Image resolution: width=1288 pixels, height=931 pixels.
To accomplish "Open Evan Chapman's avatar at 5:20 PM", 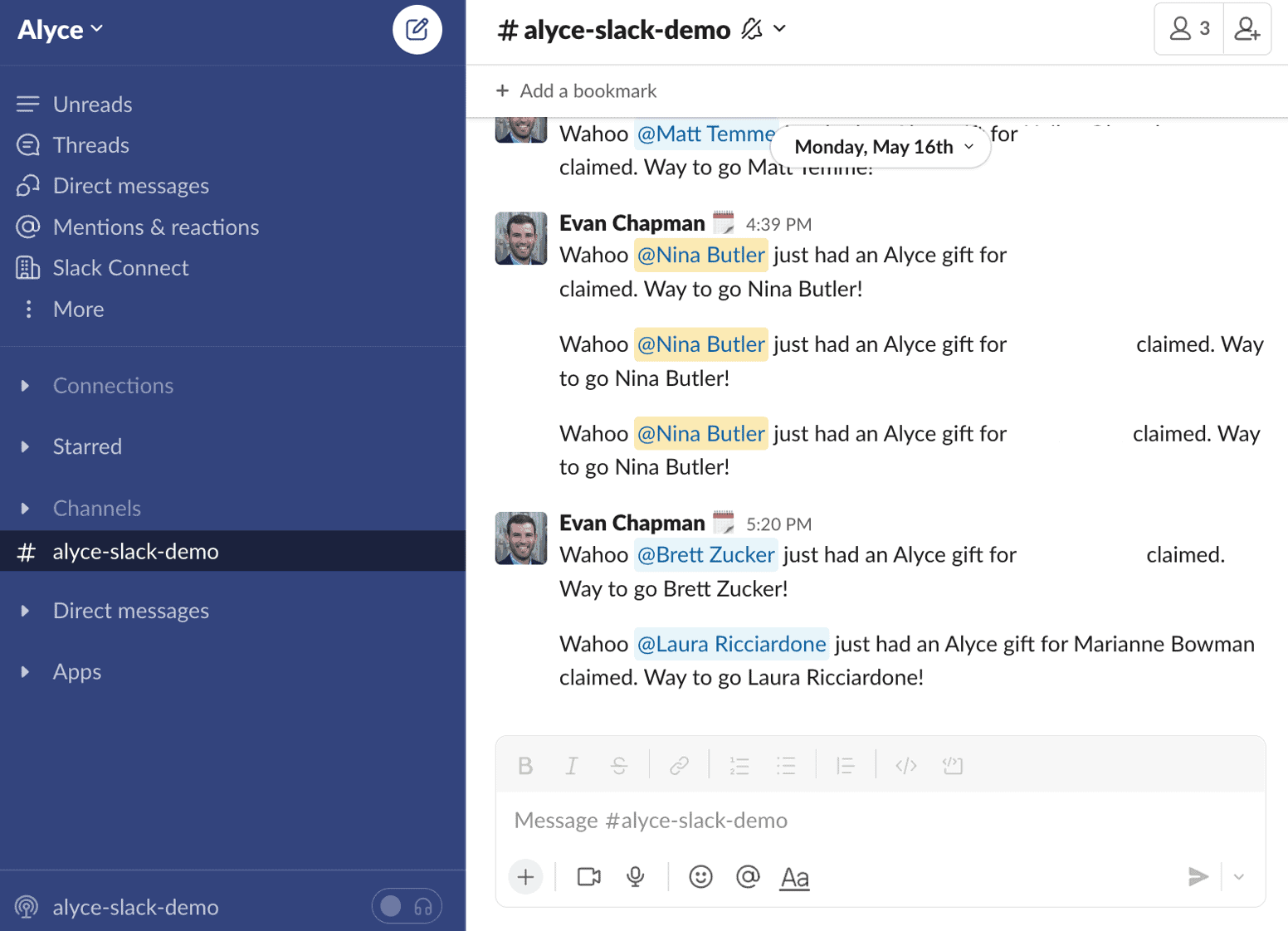I will (521, 539).
